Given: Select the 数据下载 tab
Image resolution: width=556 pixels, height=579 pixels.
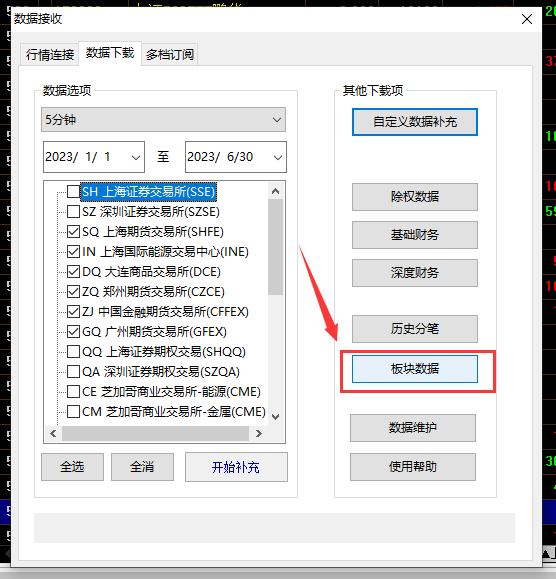Looking at the screenshot, I should 110,53.
